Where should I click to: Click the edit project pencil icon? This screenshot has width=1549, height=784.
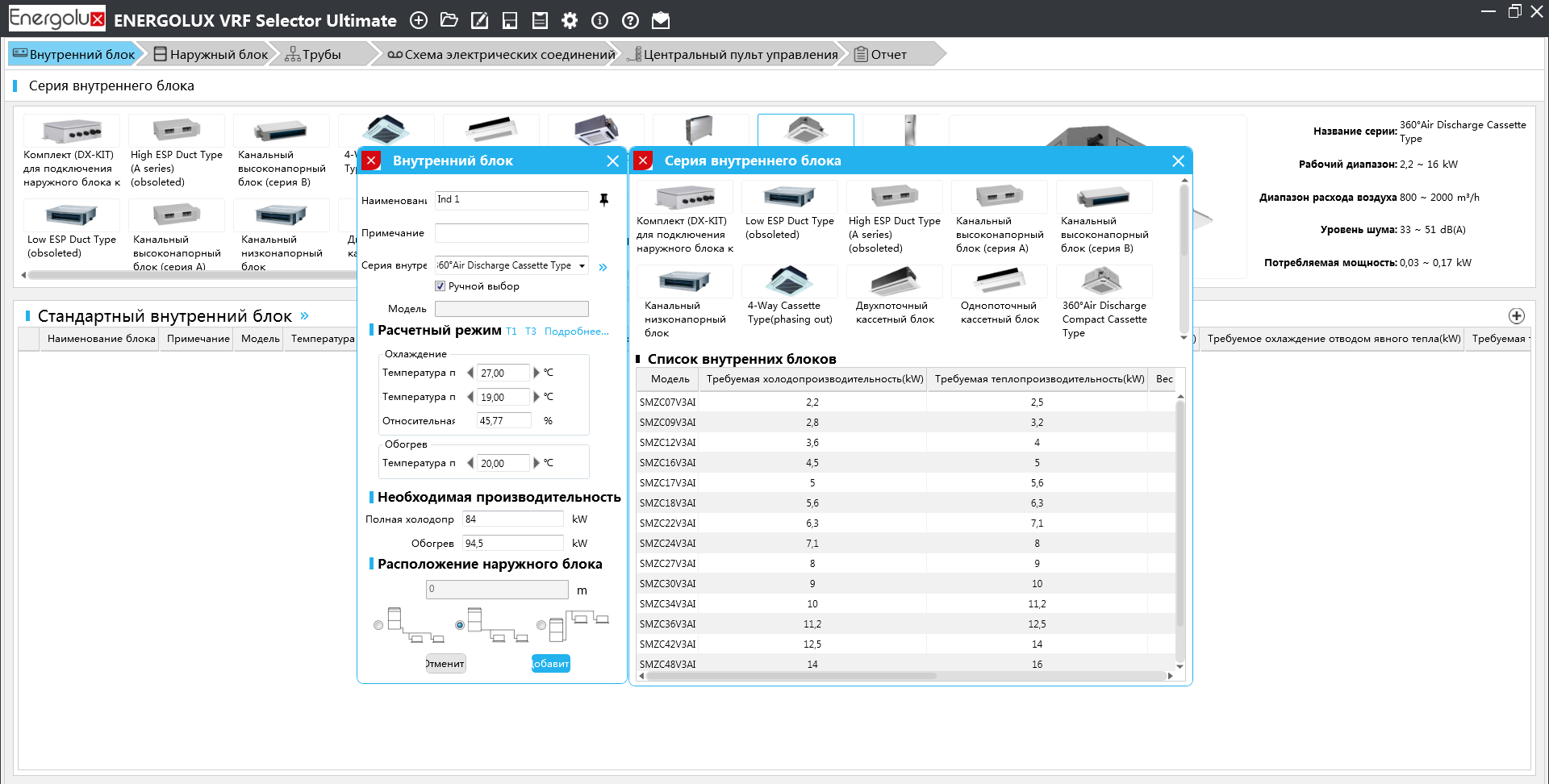click(x=479, y=21)
